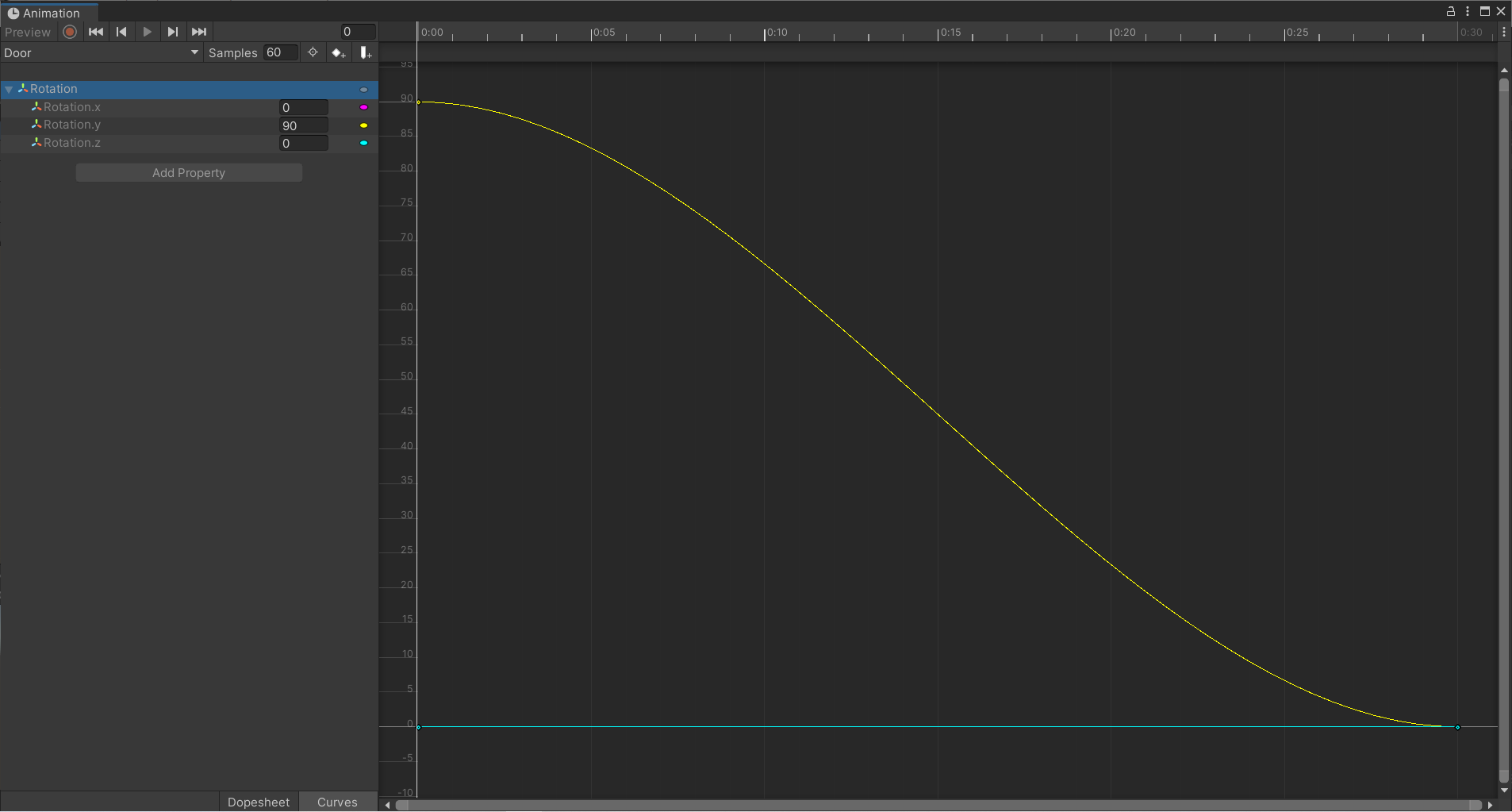
Task: Click the Add event icon
Action: point(365,52)
